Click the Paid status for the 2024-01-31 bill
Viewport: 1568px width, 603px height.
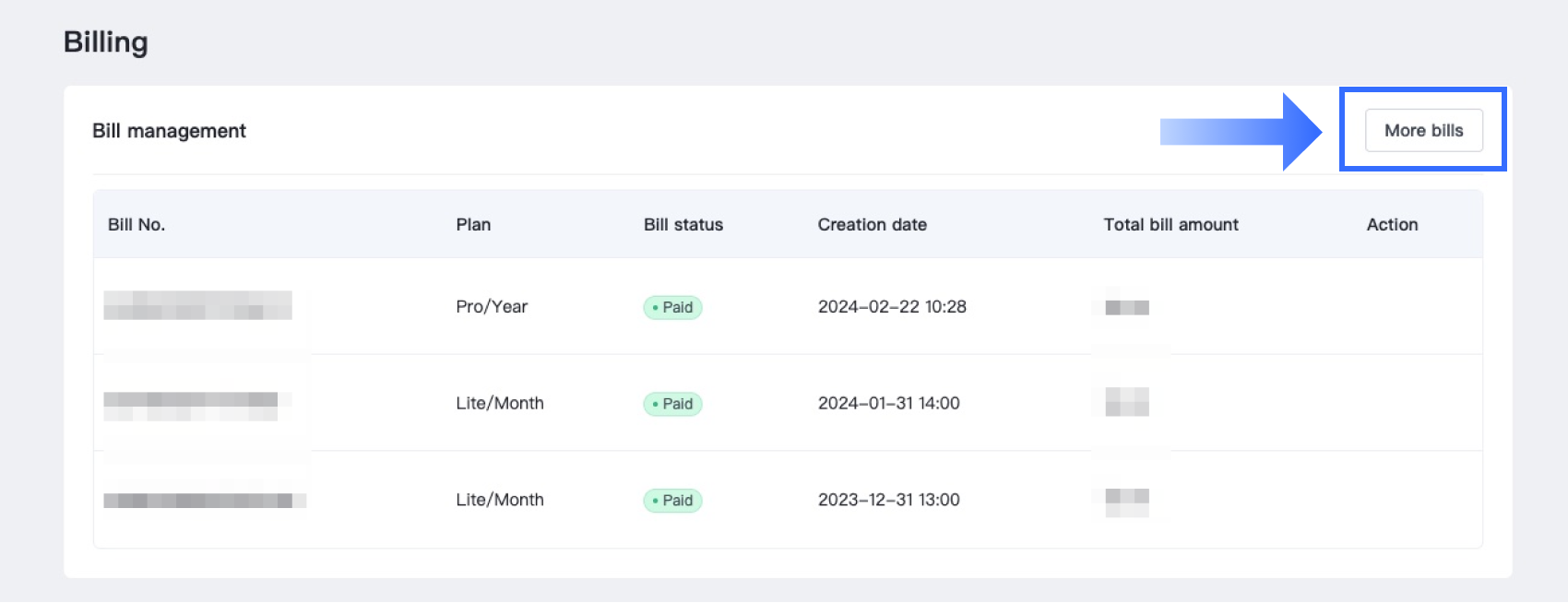[x=672, y=404]
